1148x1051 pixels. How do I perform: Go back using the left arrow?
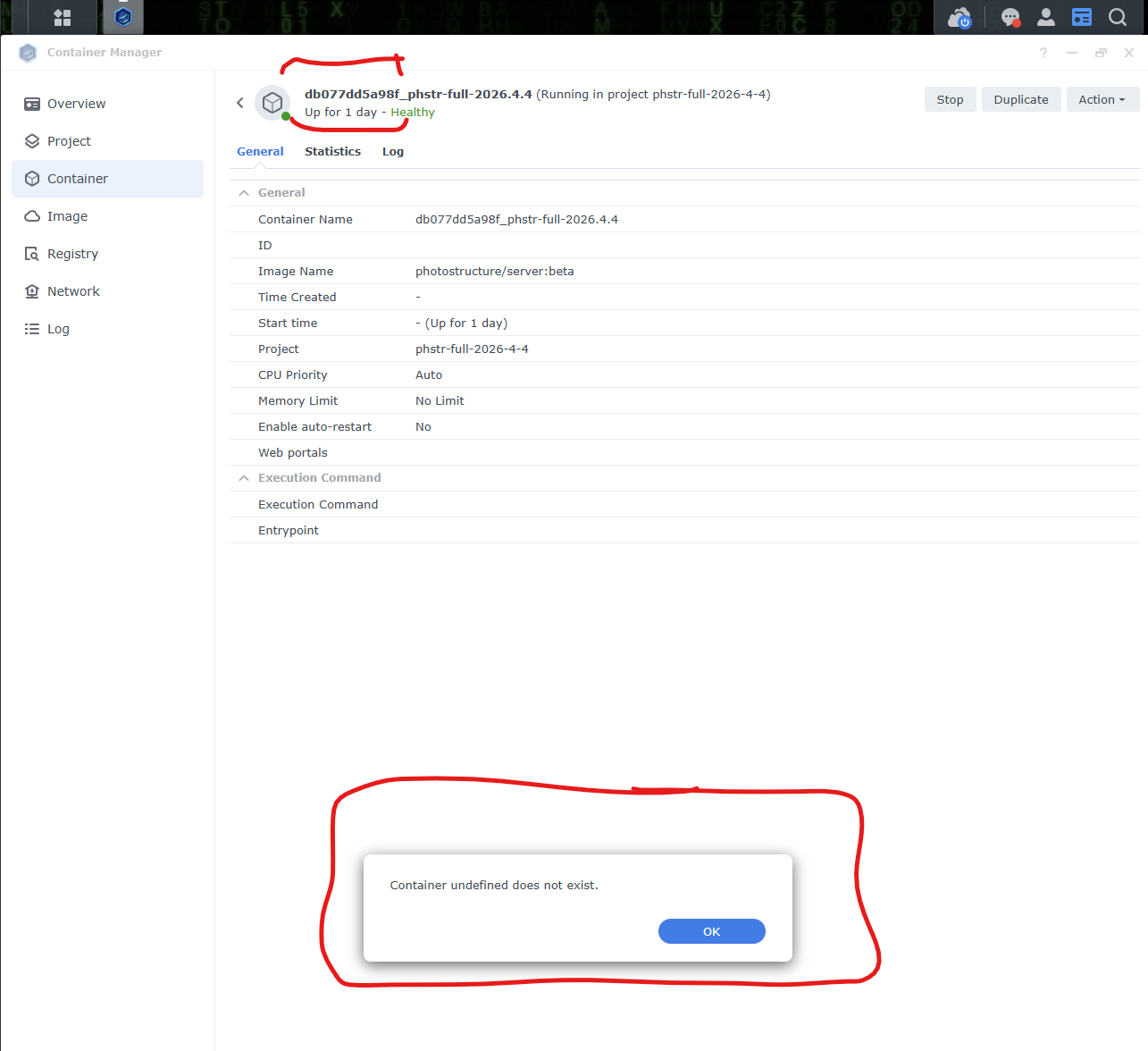click(x=240, y=103)
